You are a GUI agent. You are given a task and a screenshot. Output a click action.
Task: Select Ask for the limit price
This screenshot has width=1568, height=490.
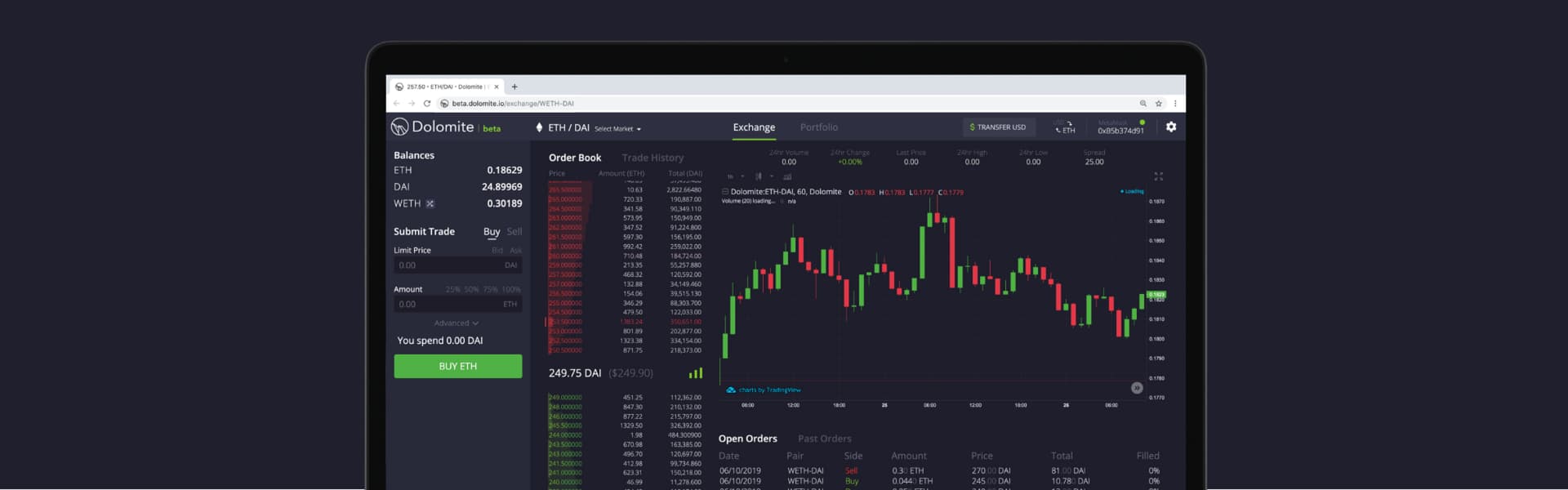(515, 251)
